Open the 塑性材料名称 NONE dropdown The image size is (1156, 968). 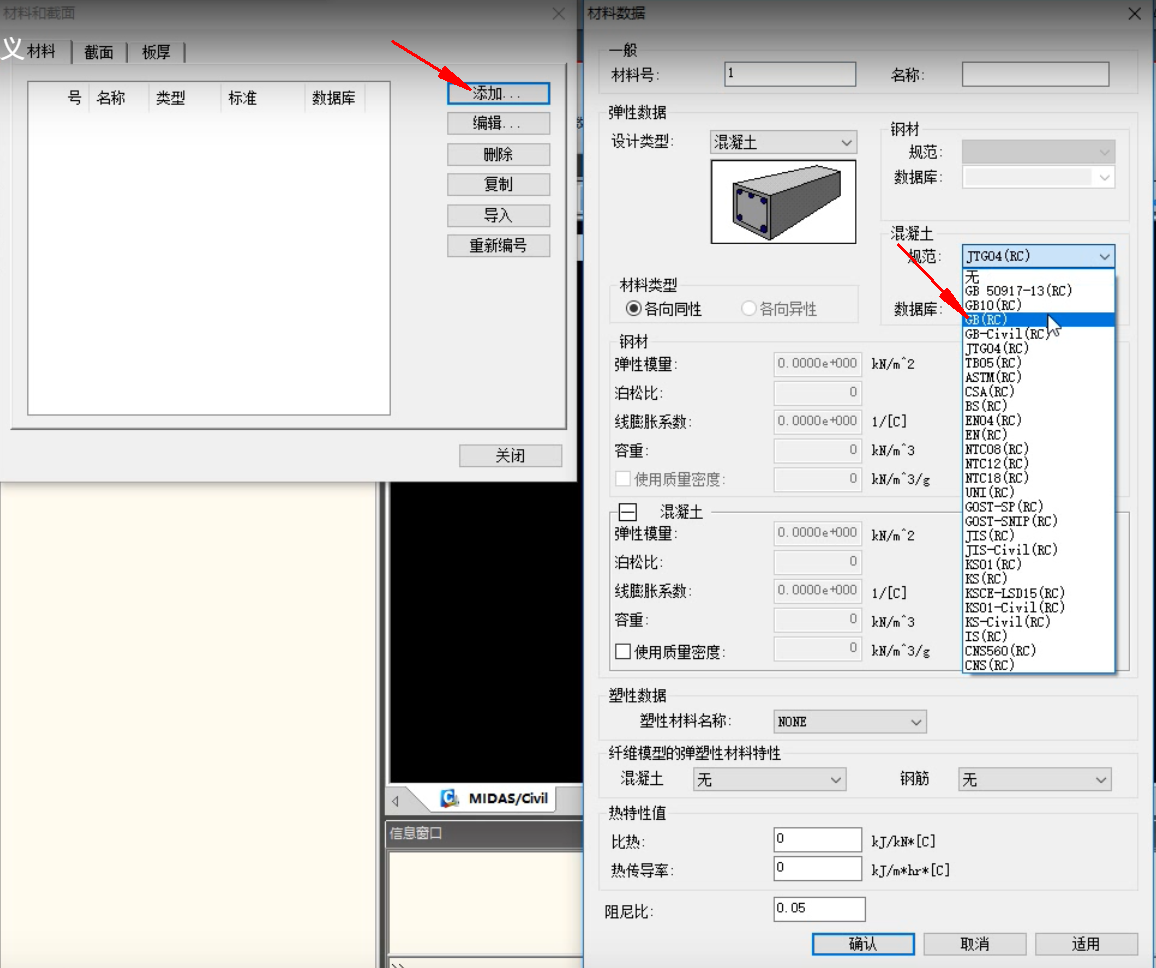pos(850,722)
